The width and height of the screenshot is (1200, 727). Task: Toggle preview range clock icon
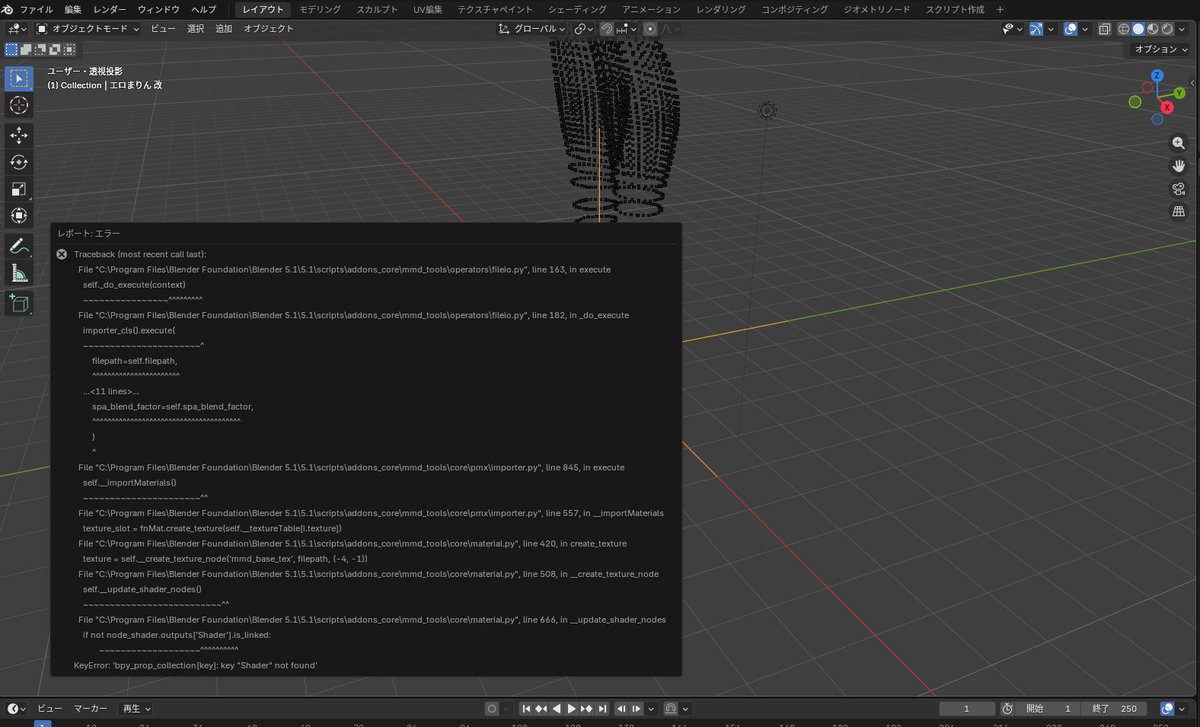(x=1007, y=708)
